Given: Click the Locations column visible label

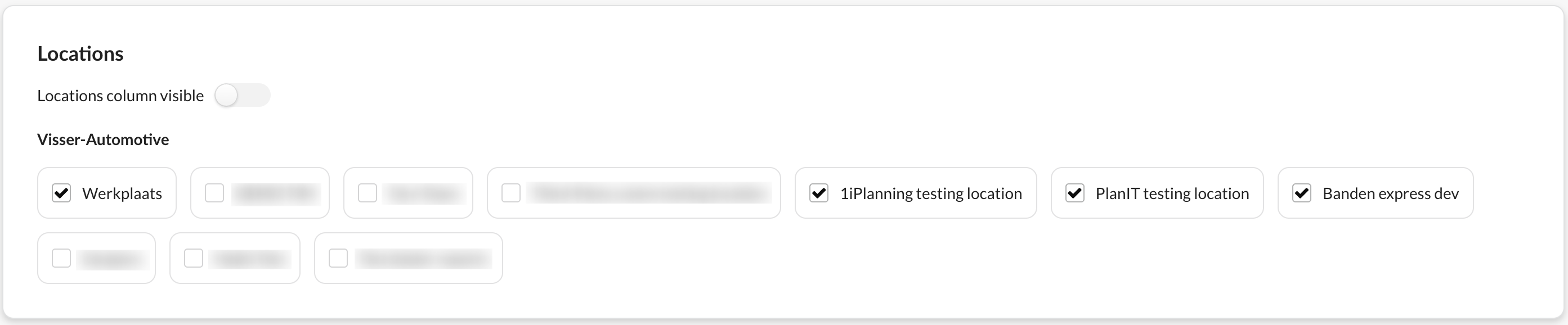Looking at the screenshot, I should 120,96.
